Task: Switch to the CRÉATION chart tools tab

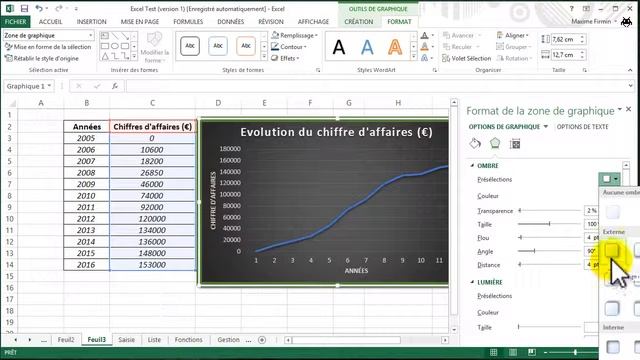Action: (358, 22)
